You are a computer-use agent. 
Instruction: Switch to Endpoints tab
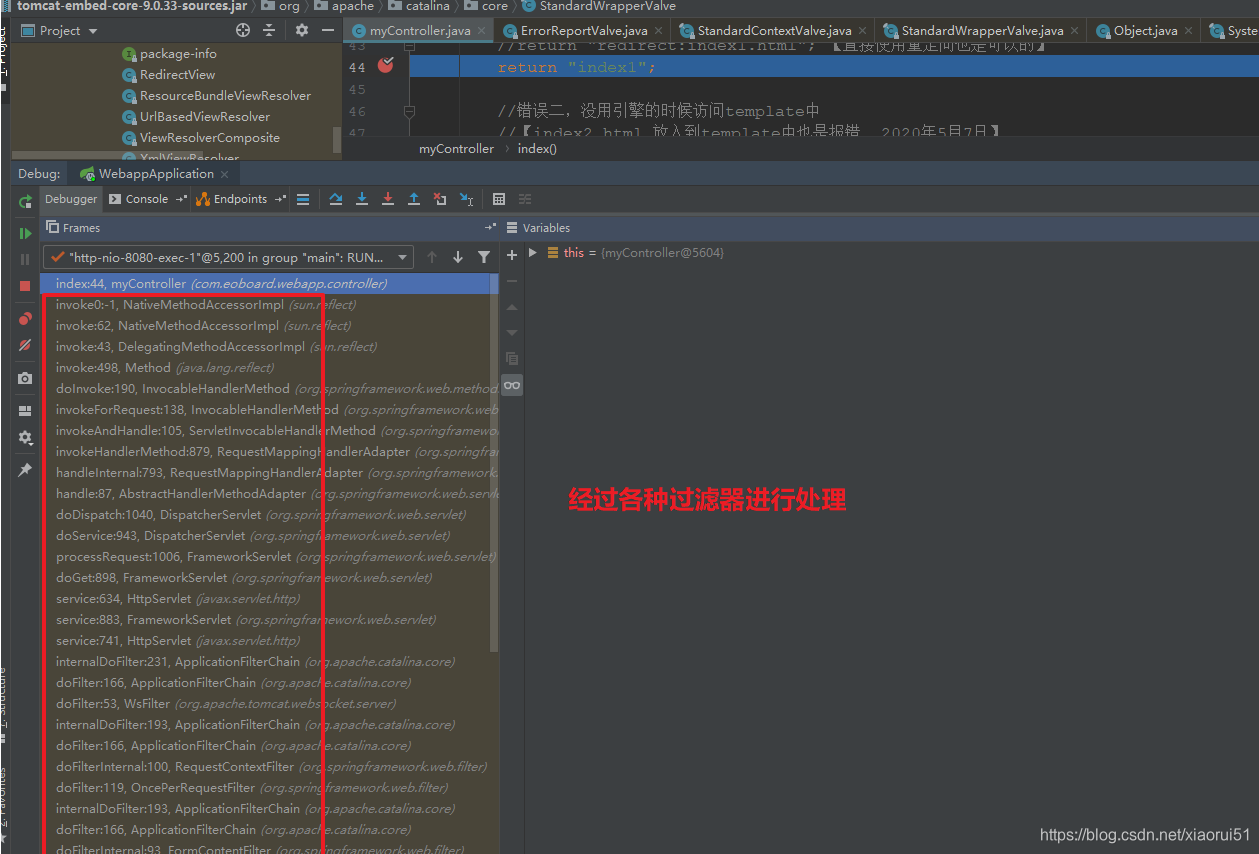point(233,199)
